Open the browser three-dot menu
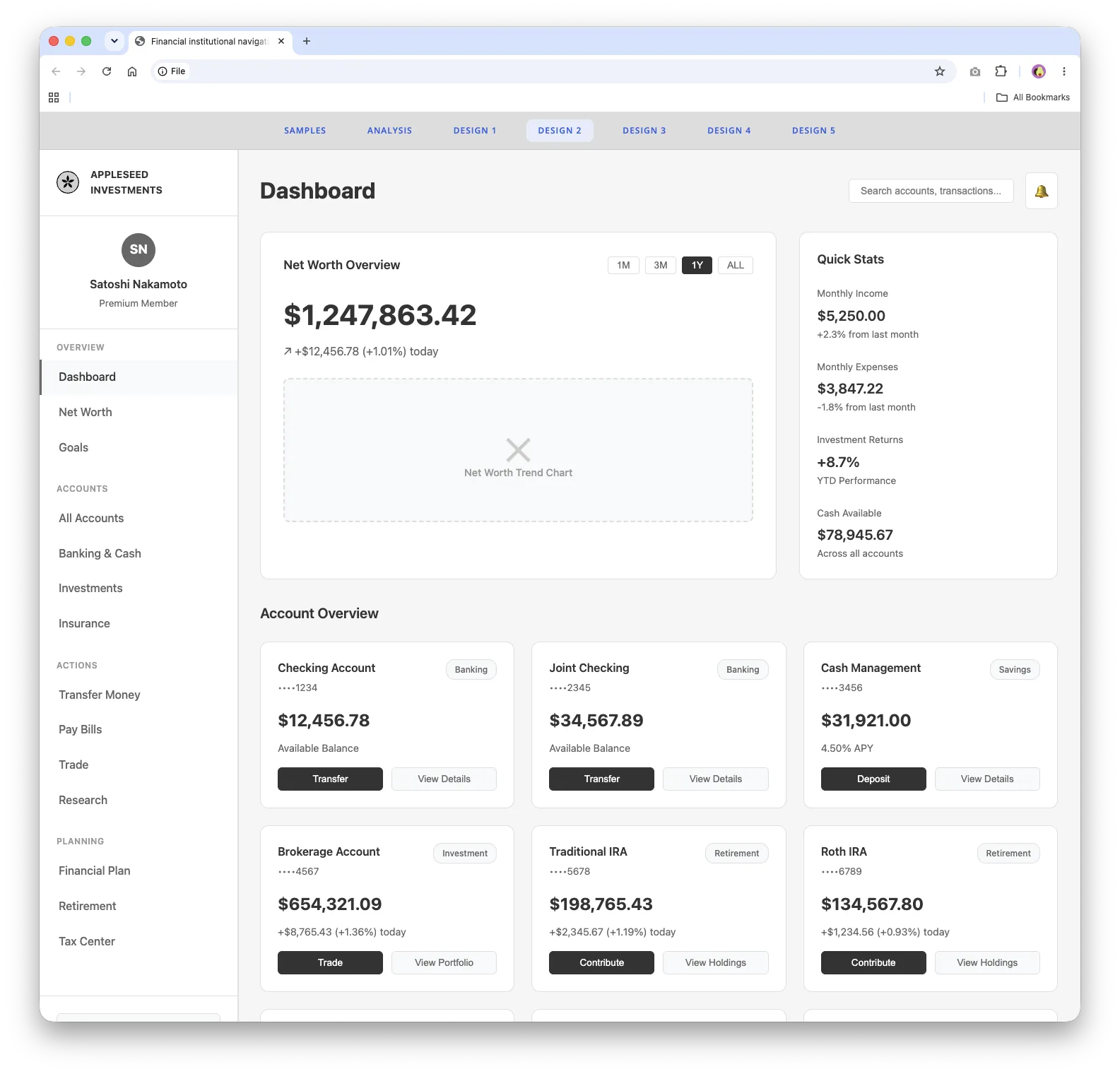The width and height of the screenshot is (1120, 1074). [1064, 71]
